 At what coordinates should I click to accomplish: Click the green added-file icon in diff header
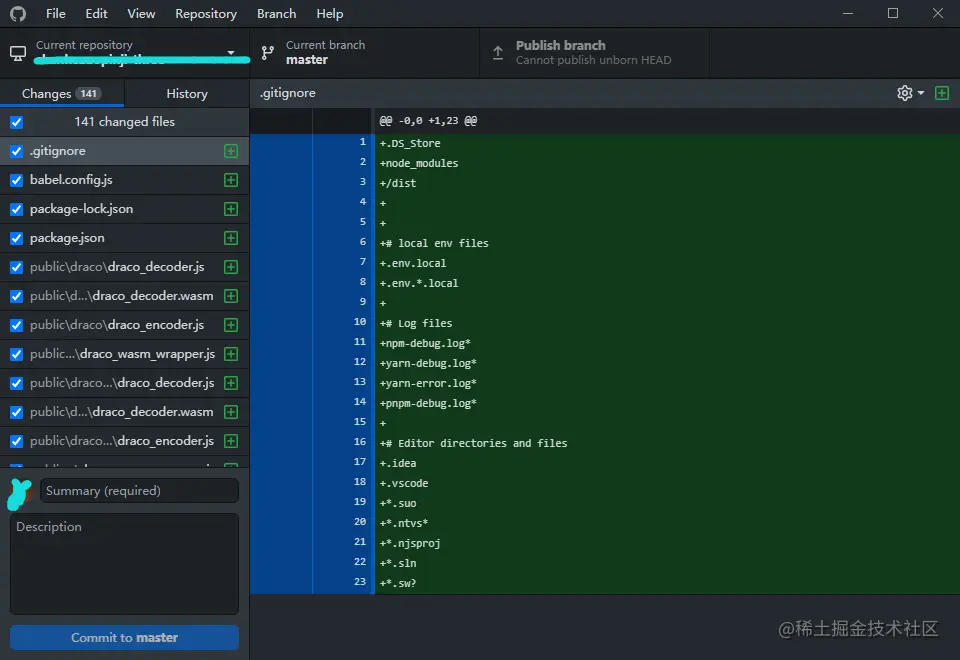942,93
